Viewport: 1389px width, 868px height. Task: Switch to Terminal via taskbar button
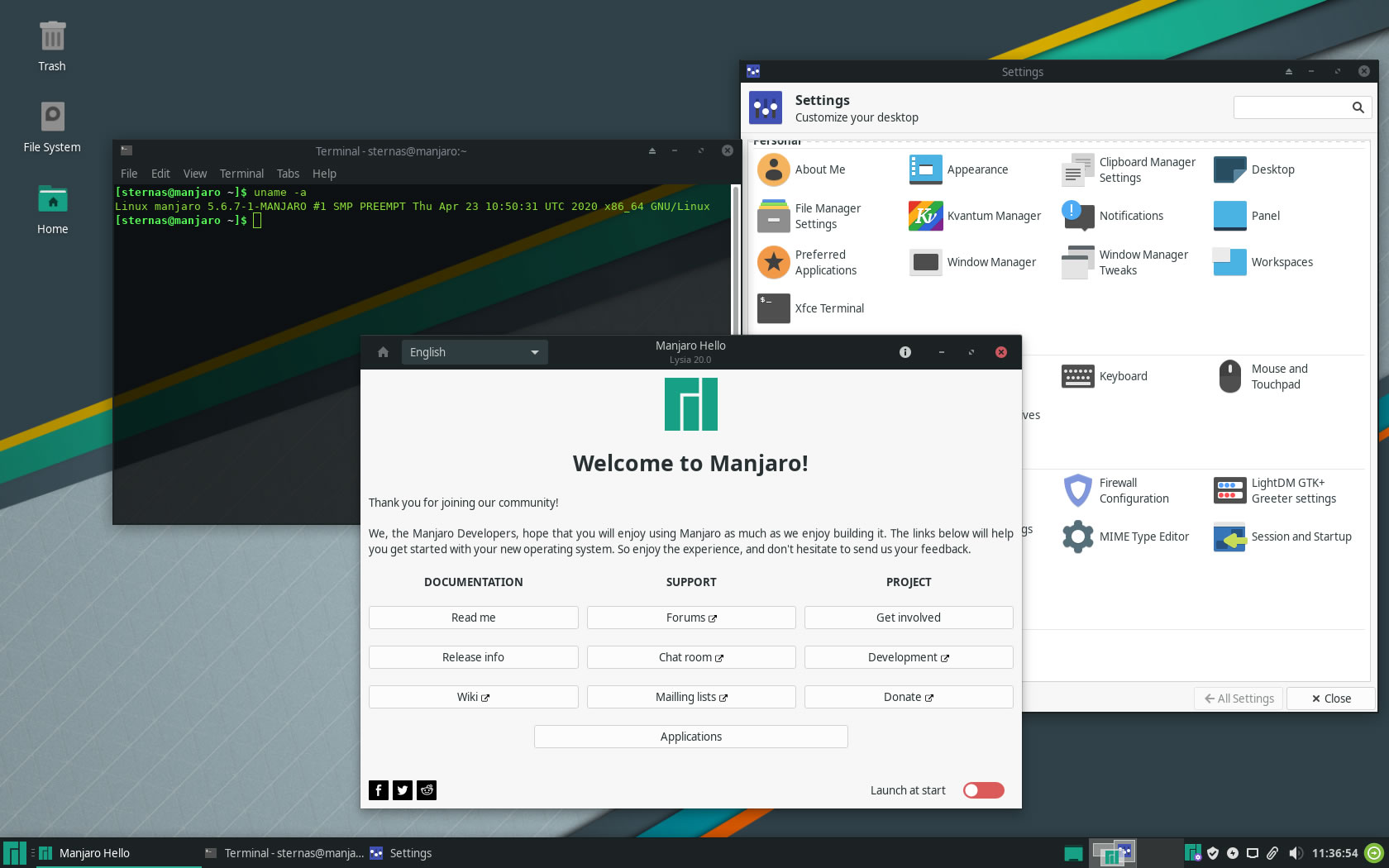tap(284, 853)
